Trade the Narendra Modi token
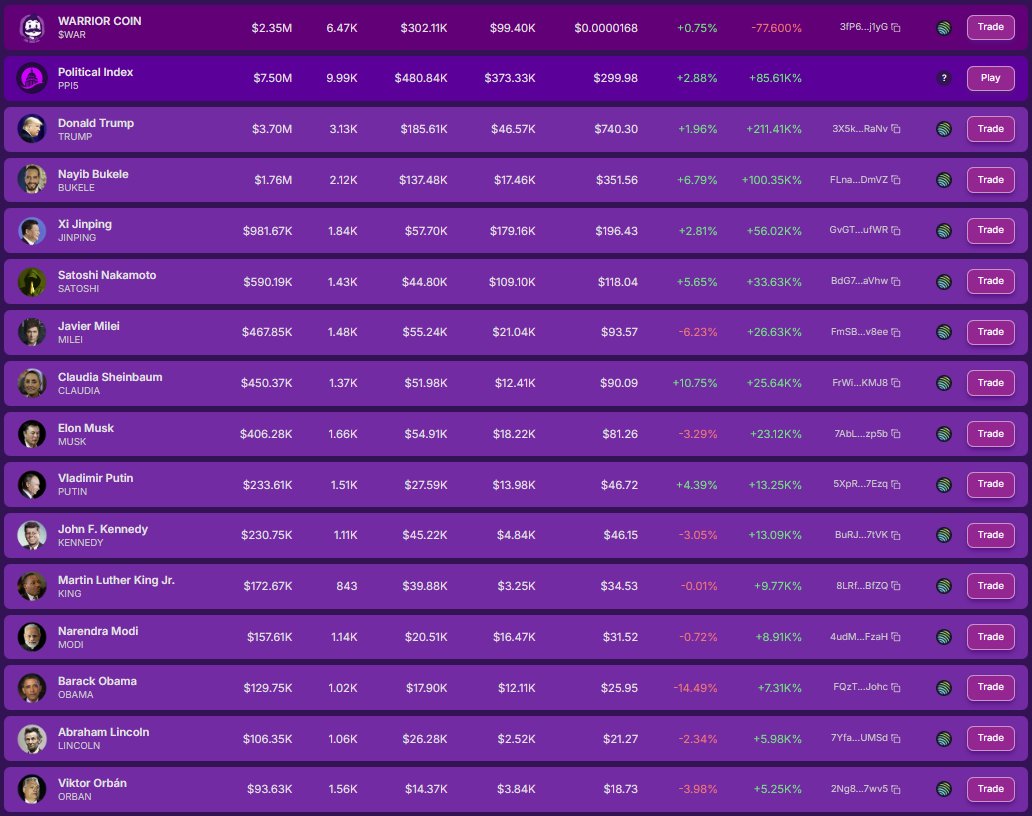1032x816 pixels. pos(991,637)
